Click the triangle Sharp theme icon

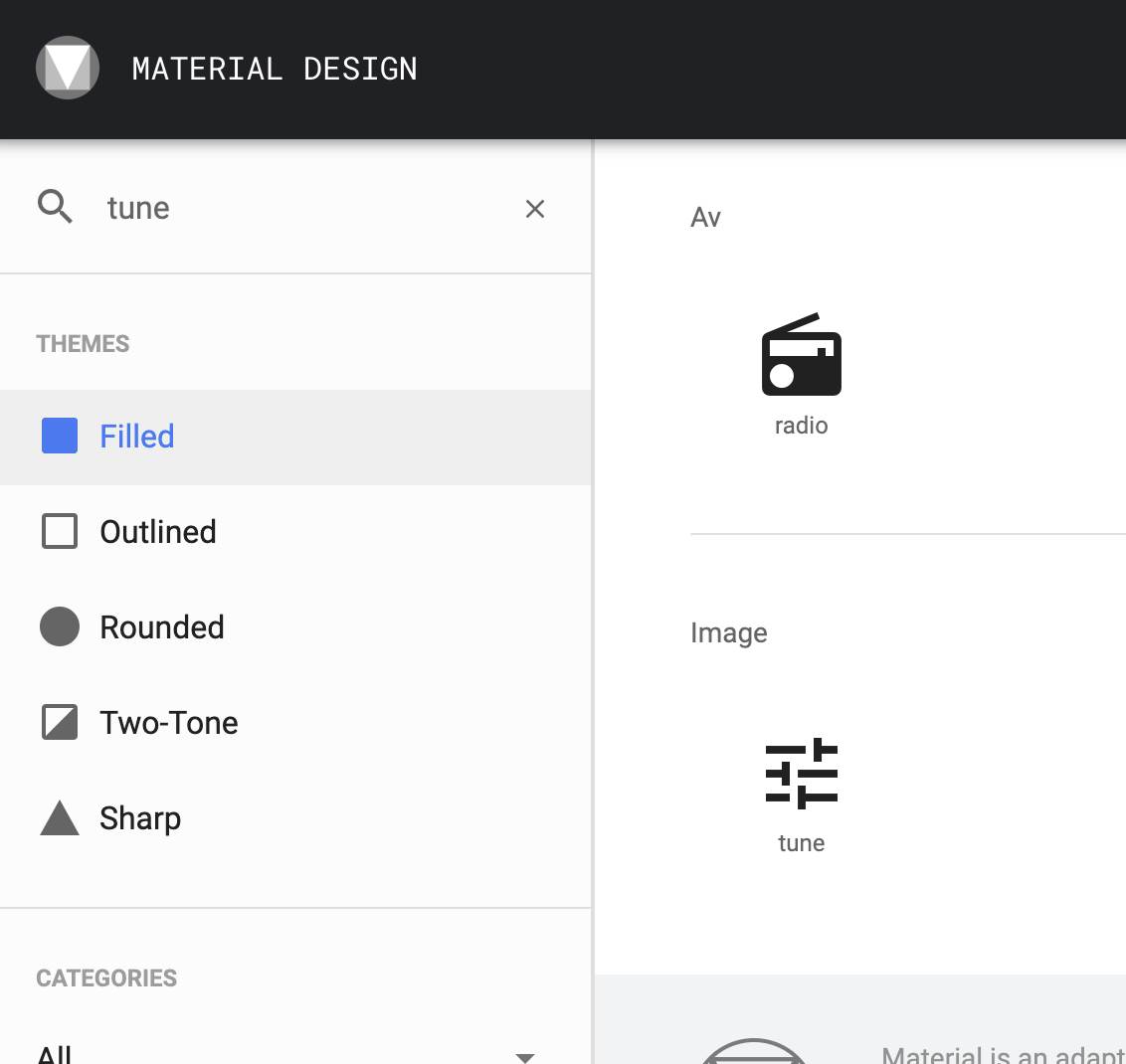(59, 817)
